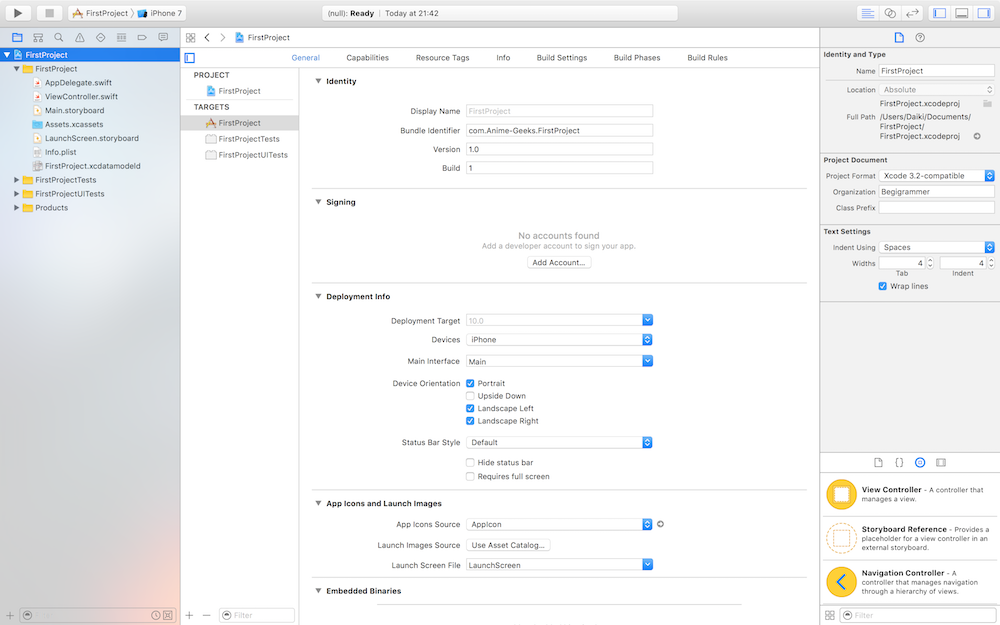Viewport: 1000px width, 625px height.
Task: Run the project with the Play button
Action: 18,13
